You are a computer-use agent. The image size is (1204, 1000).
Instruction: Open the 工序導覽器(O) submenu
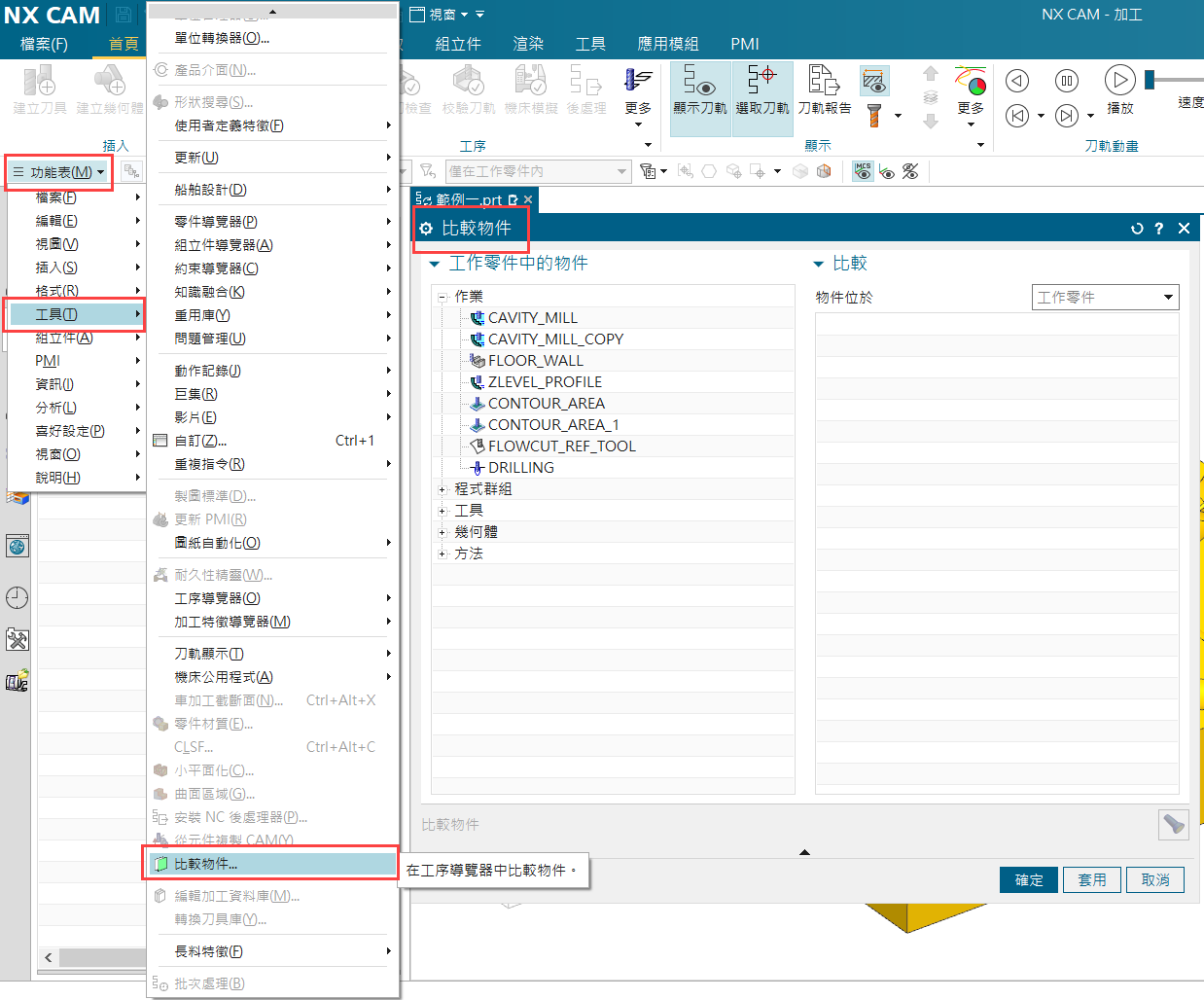pyautogui.click(x=272, y=598)
